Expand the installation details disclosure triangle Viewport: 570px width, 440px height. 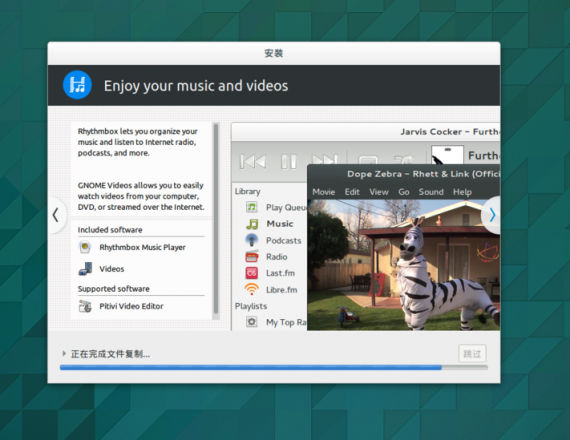click(x=64, y=353)
